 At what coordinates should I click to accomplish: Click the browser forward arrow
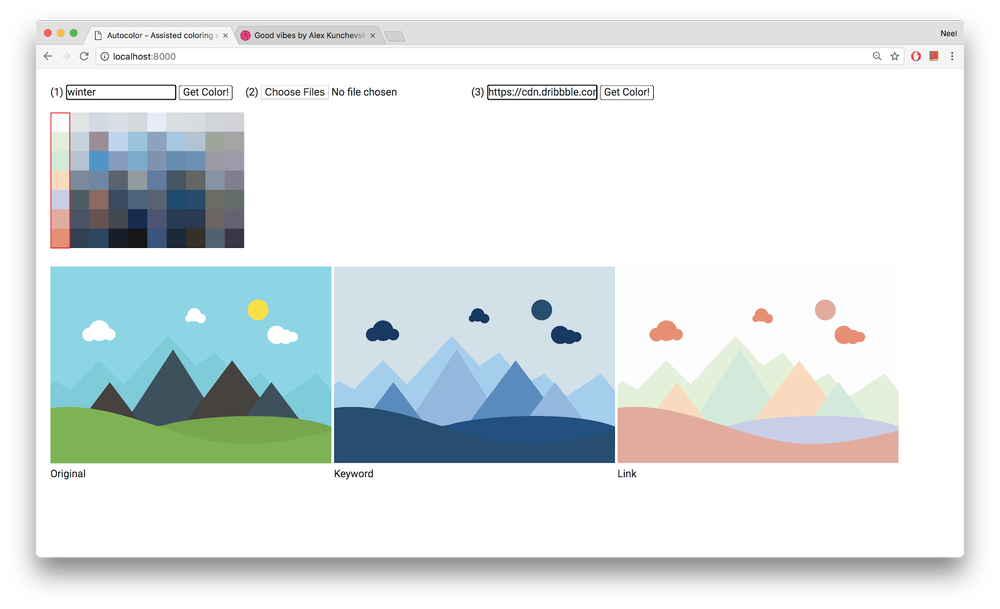point(66,57)
